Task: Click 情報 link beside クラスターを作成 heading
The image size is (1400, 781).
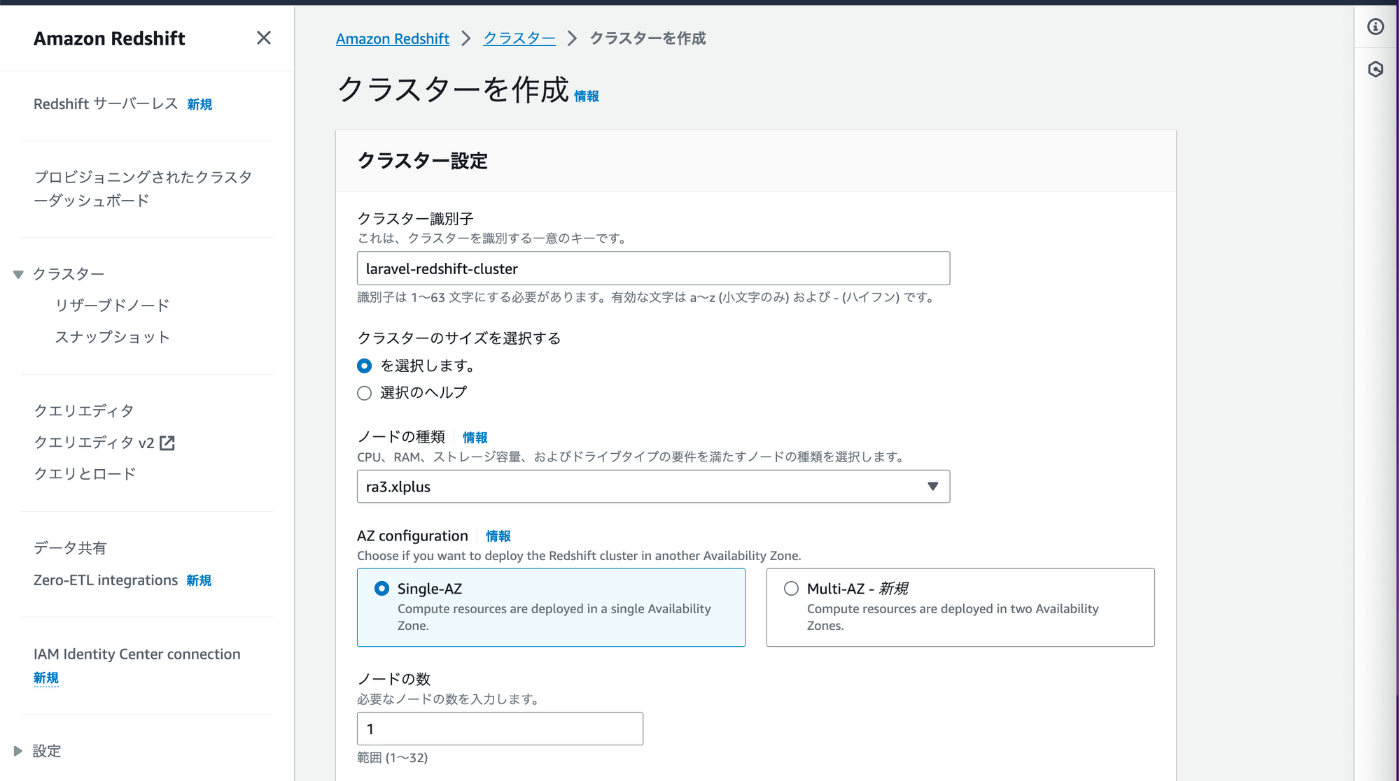Action: pyautogui.click(x=586, y=96)
